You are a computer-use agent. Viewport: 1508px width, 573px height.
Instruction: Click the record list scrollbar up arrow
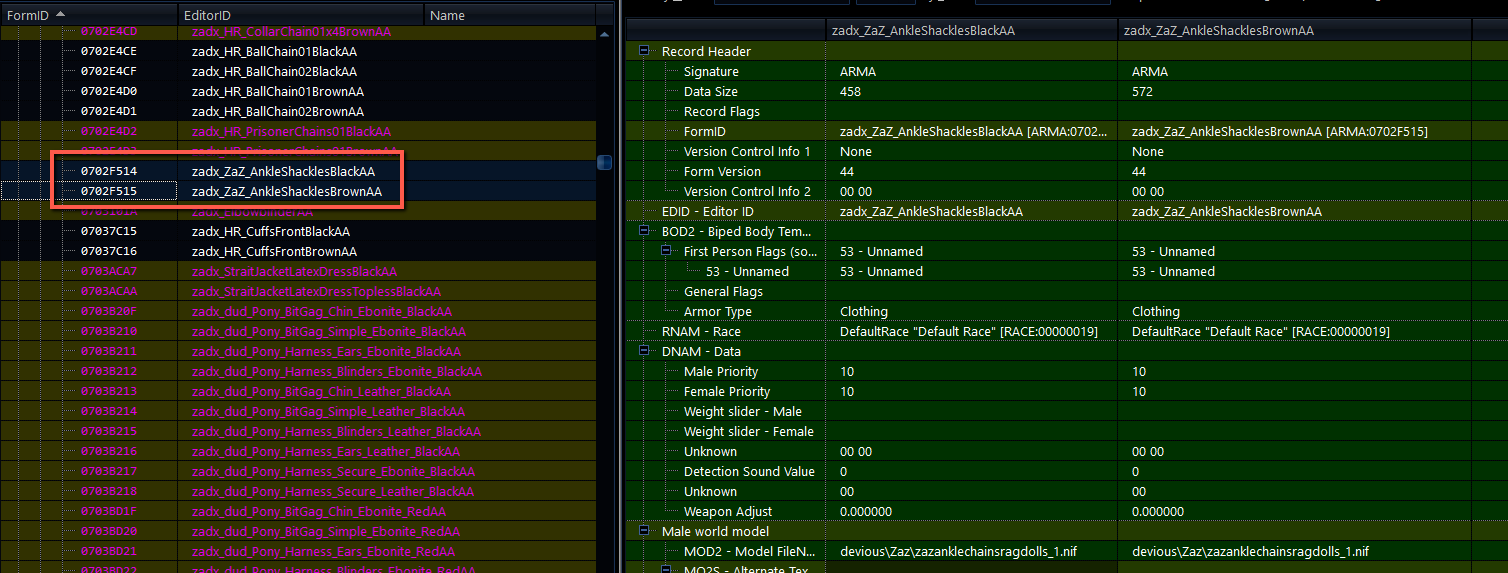[604, 34]
